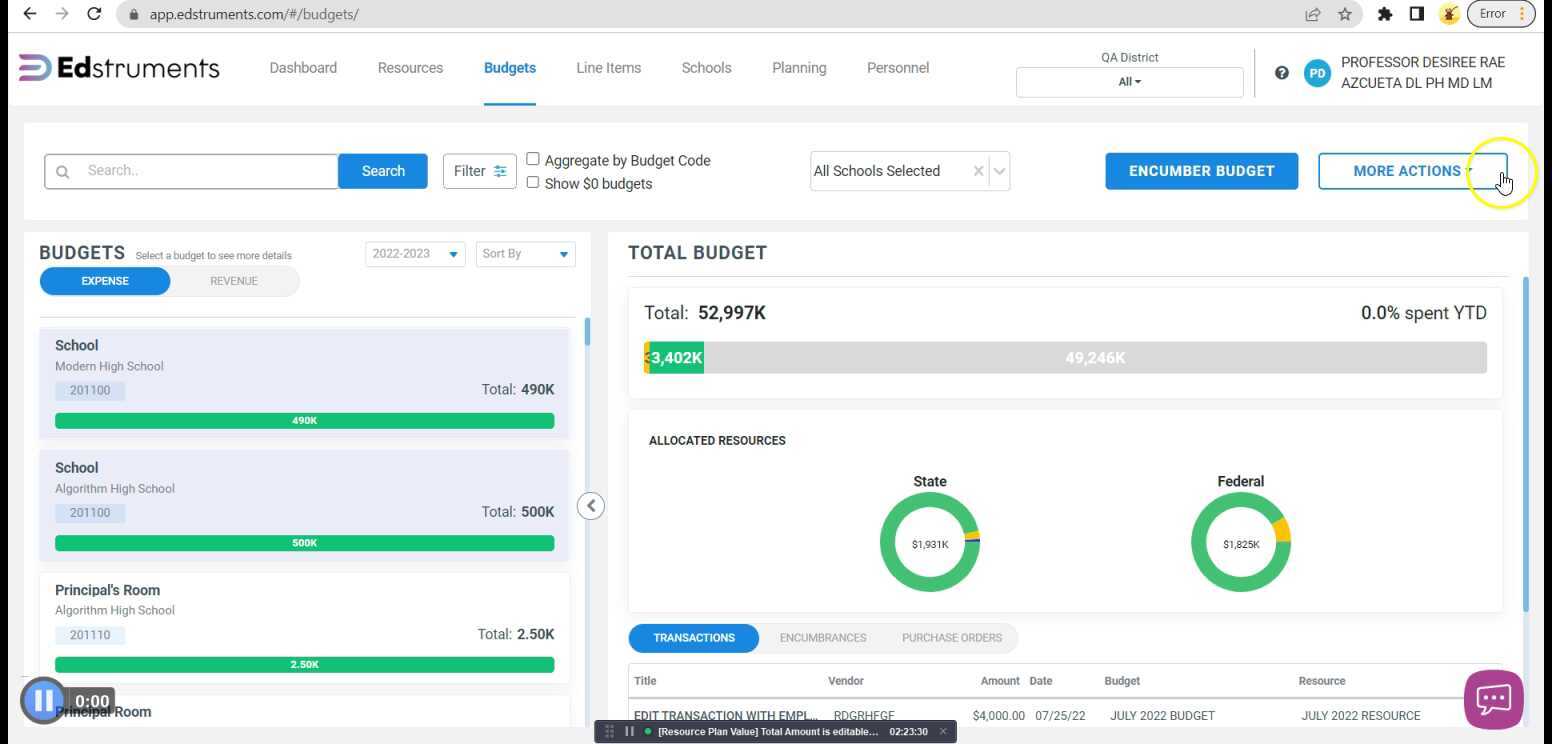The width and height of the screenshot is (1552, 744).
Task: Switch to Purchase Orders tab
Action: coord(951,638)
